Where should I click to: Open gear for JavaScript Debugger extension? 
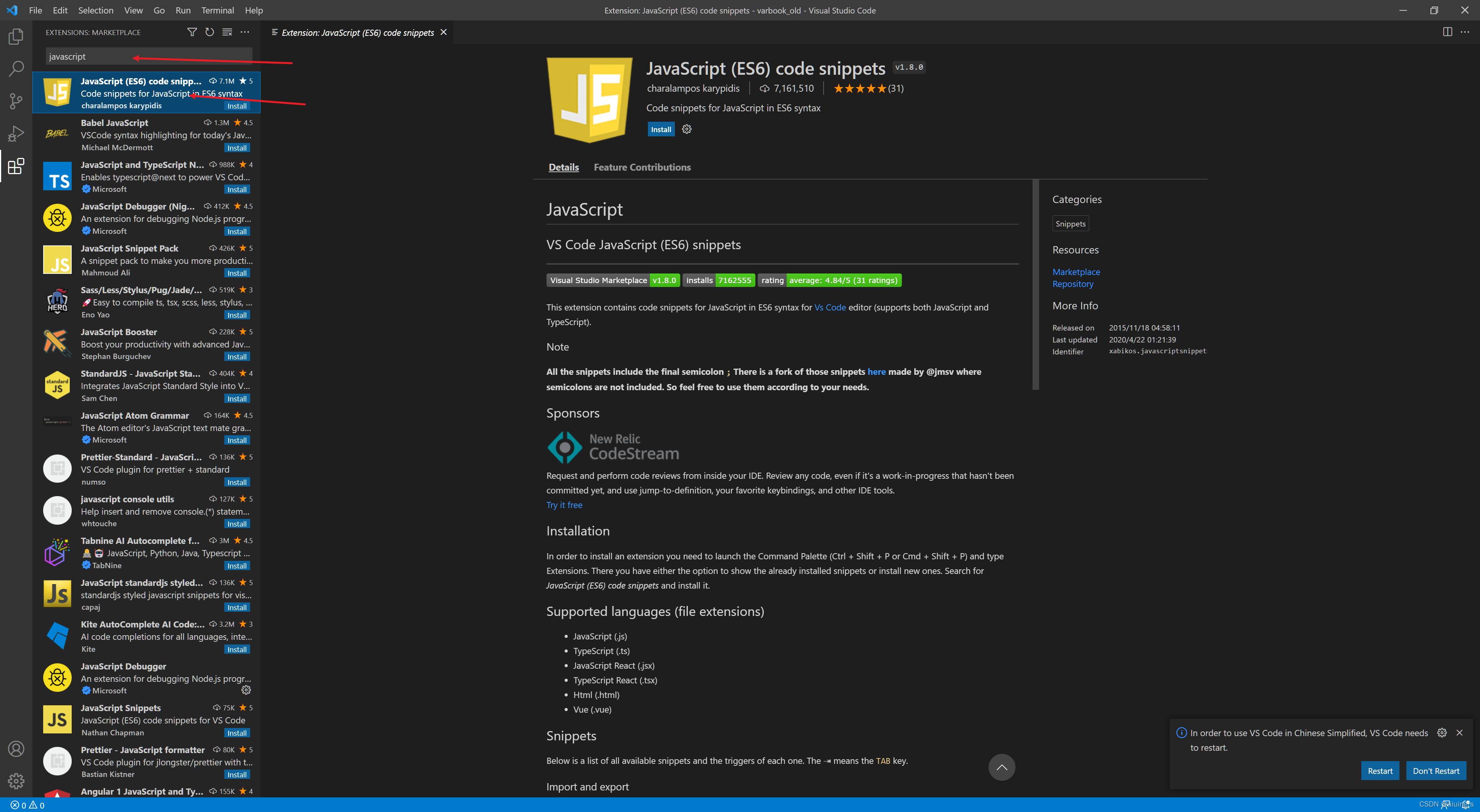click(x=246, y=690)
